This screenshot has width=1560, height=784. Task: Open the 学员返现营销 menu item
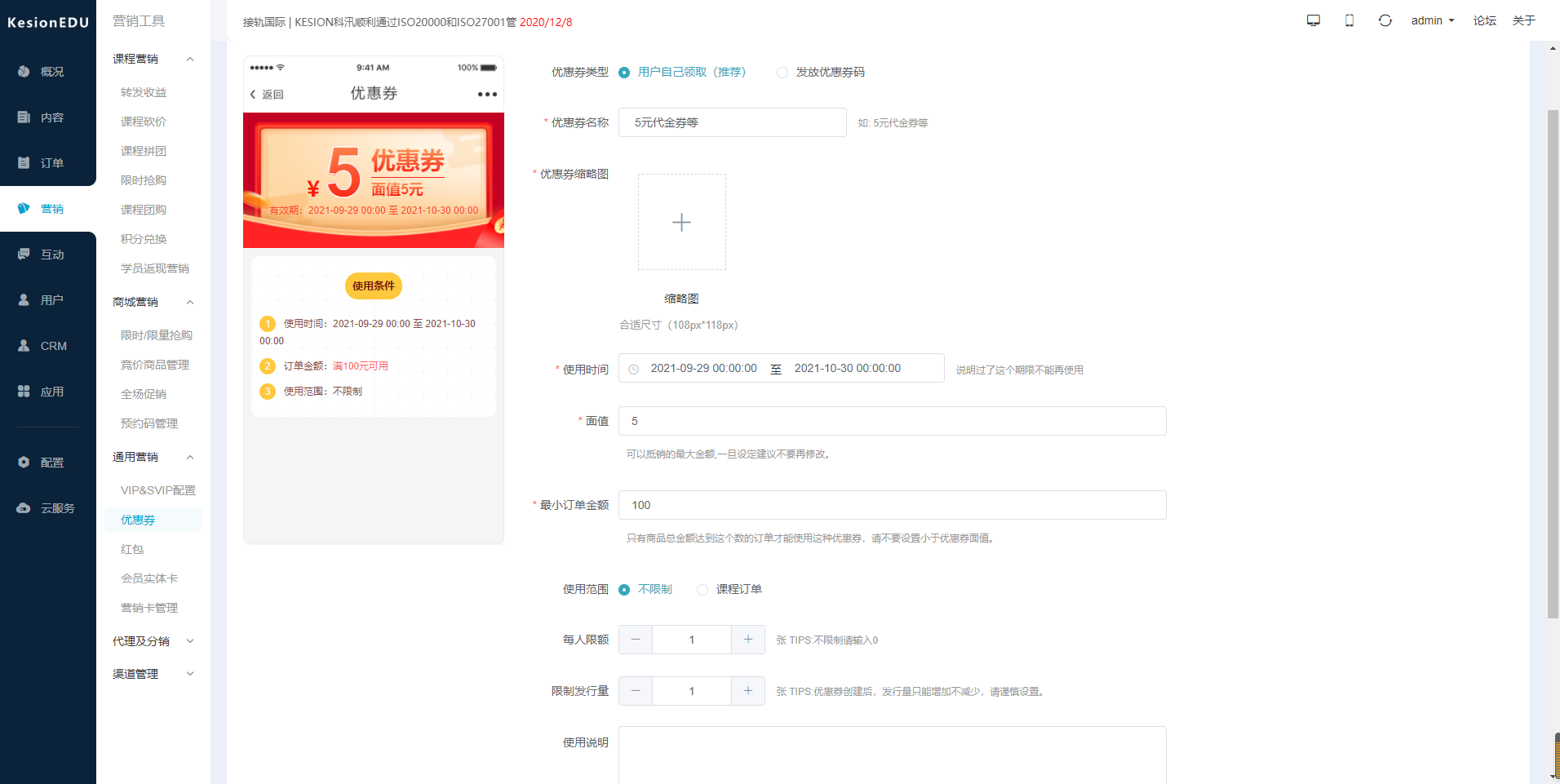[x=155, y=268]
